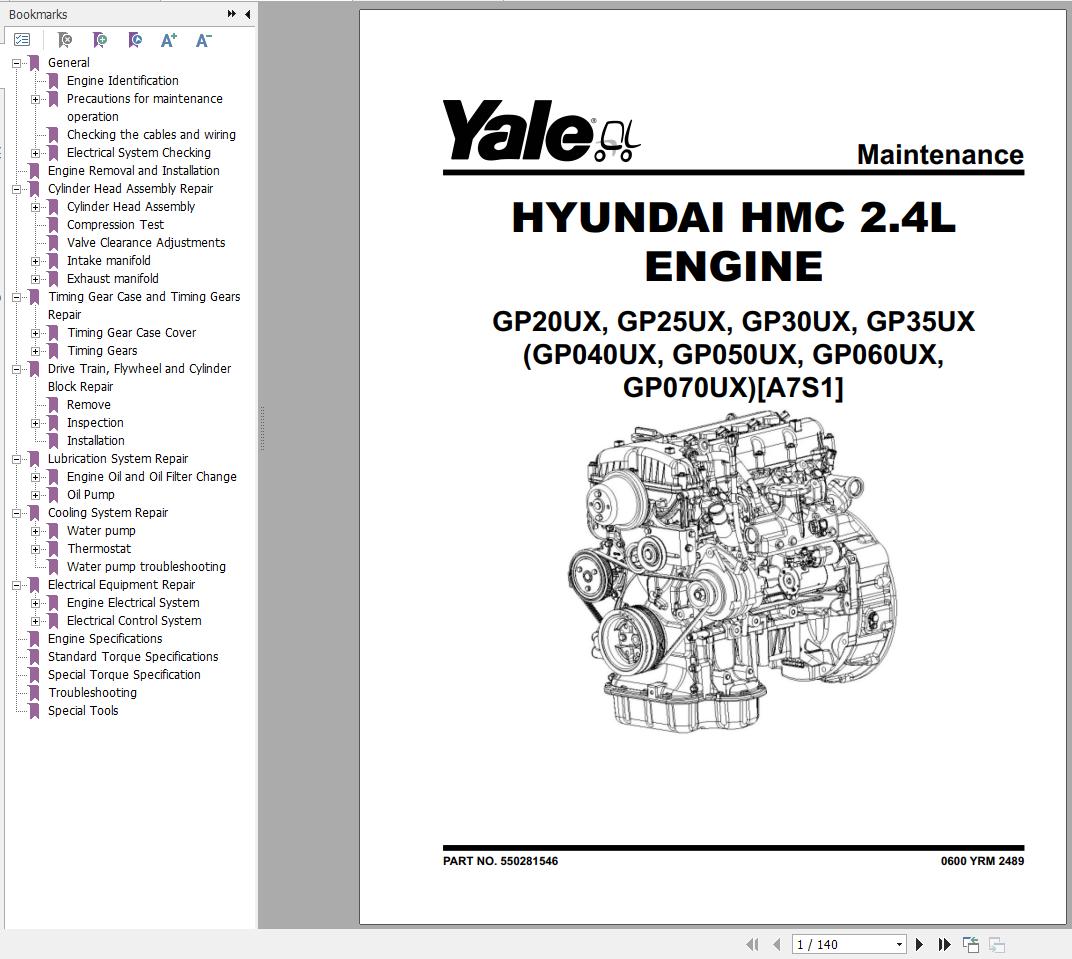Image resolution: width=1072 pixels, height=959 pixels.
Task: Collapse the Bookmarks panel with the left arrow
Action: pos(247,14)
